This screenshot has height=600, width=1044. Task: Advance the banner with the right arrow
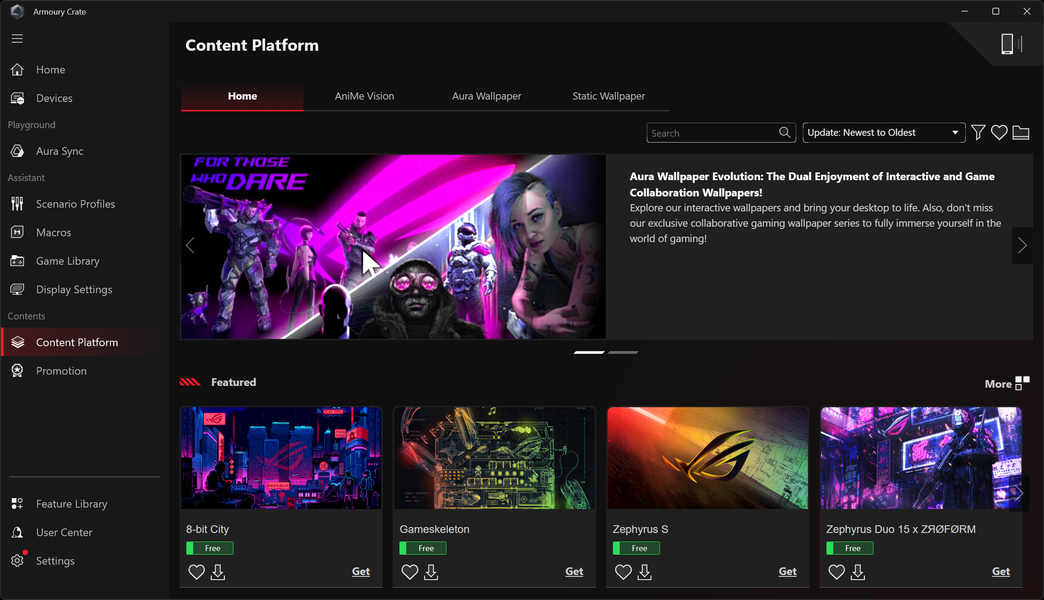pyautogui.click(x=1022, y=246)
